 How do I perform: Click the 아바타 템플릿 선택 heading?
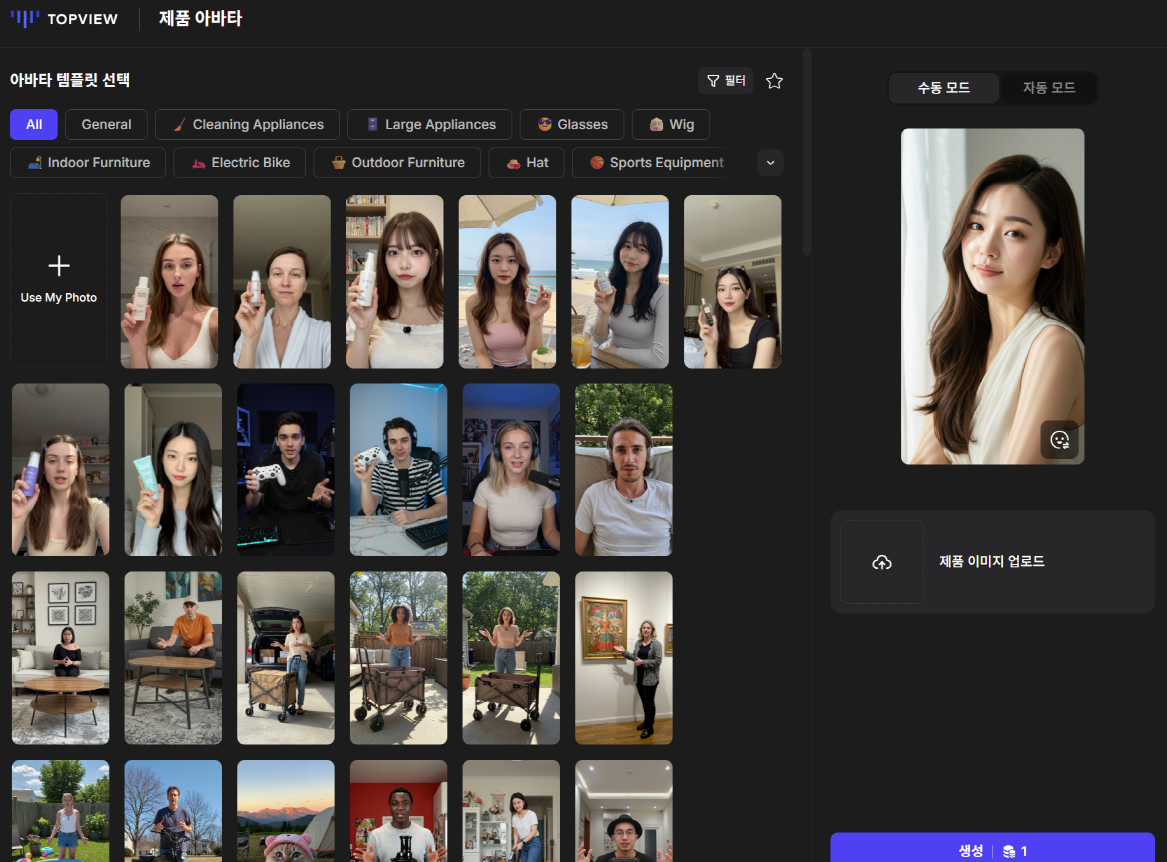70,80
